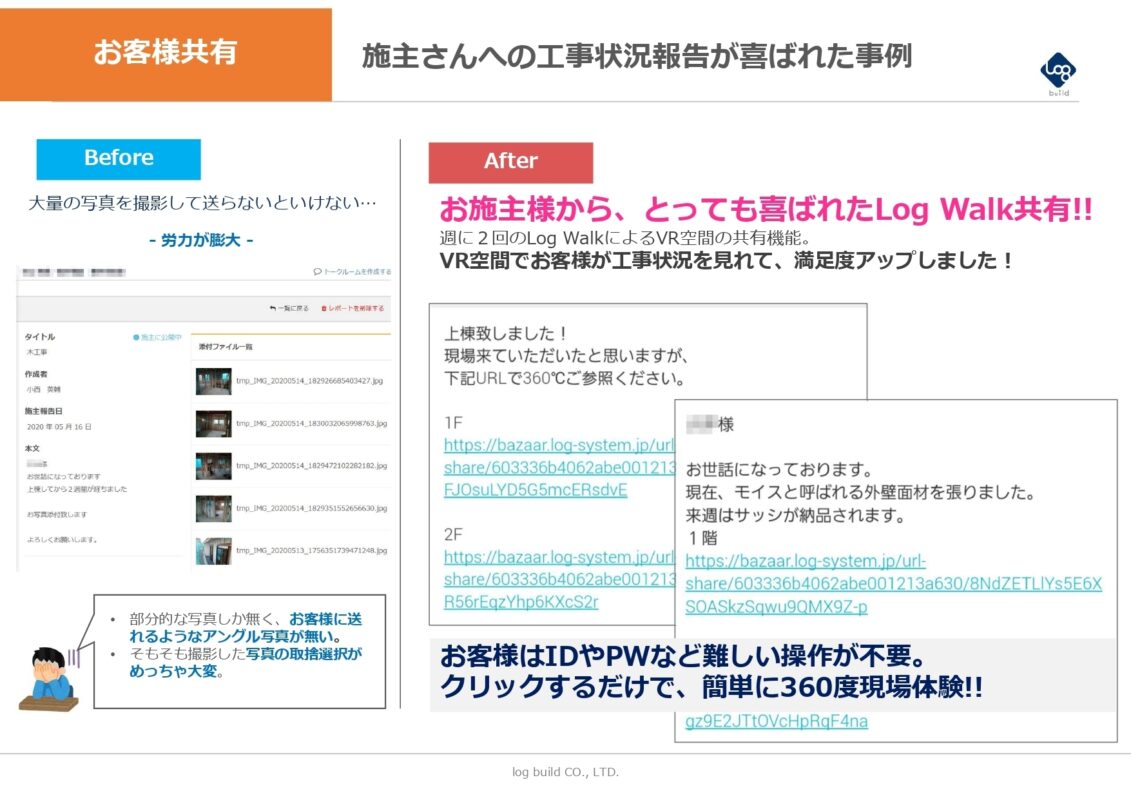Click the line 下記URLで360℃ご参照ください。
The image size is (1131, 800).
coord(566,378)
